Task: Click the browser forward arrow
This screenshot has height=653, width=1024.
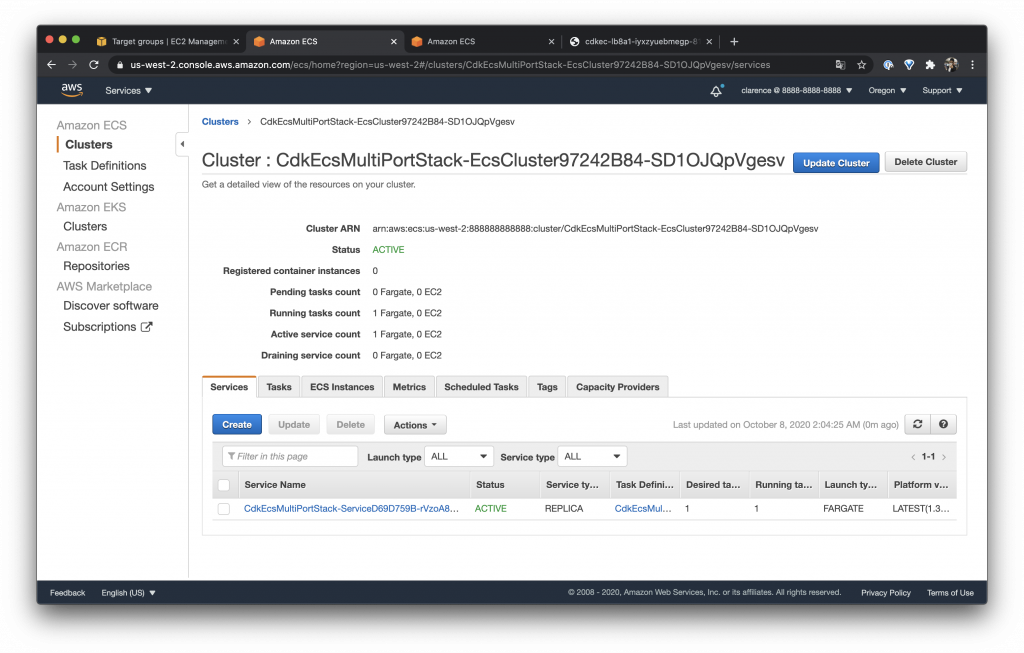Action: 72,65
